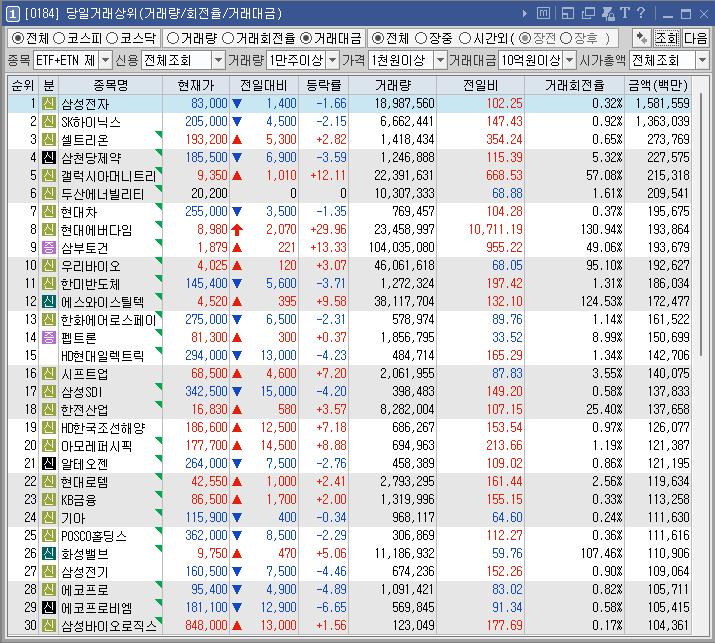The image size is (715, 643).
Task: Open the 거래량 1만주이상 dropdown
Action: coord(333,60)
